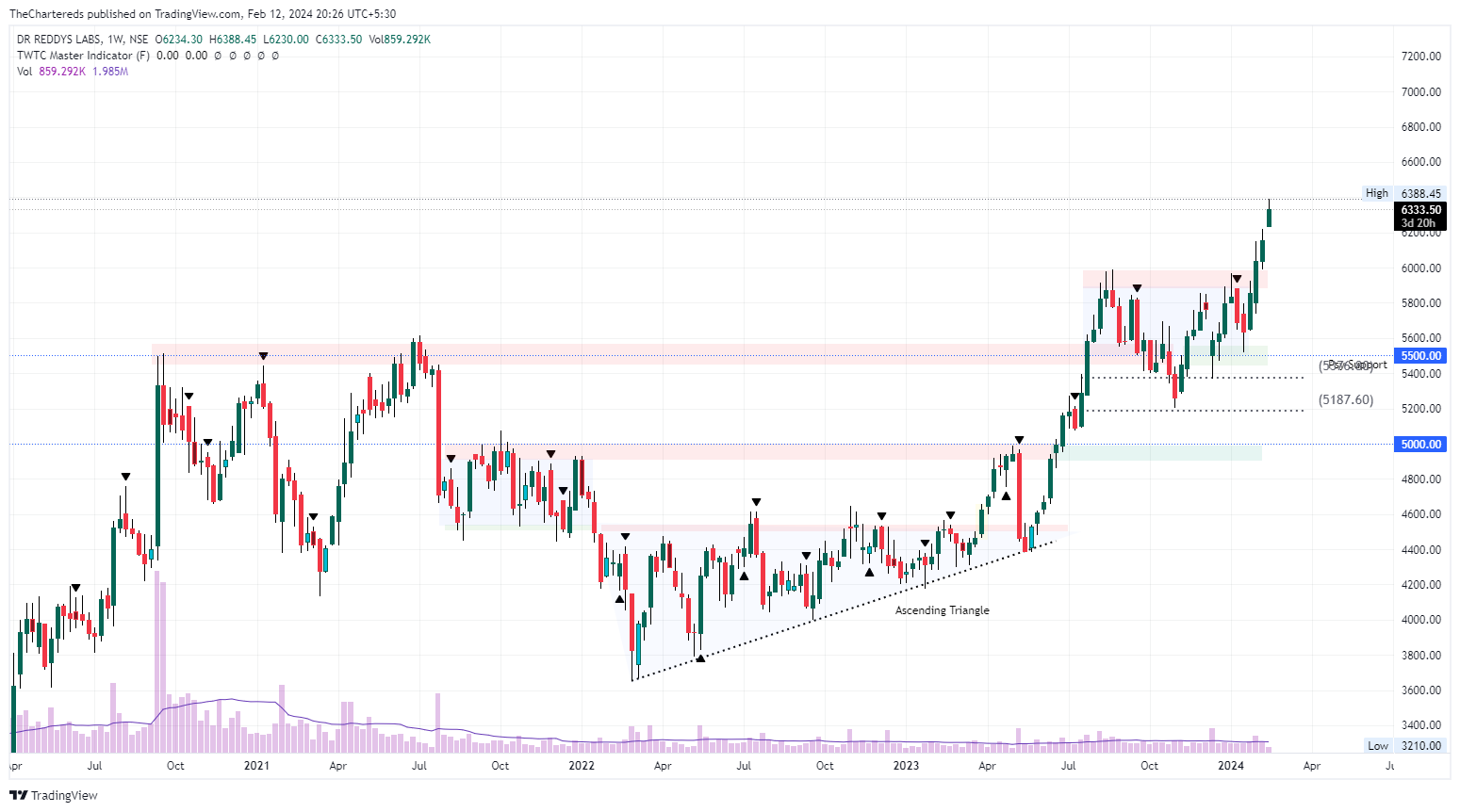Click the open value O6234.30
The height and width of the screenshot is (812, 1460).
(179, 40)
